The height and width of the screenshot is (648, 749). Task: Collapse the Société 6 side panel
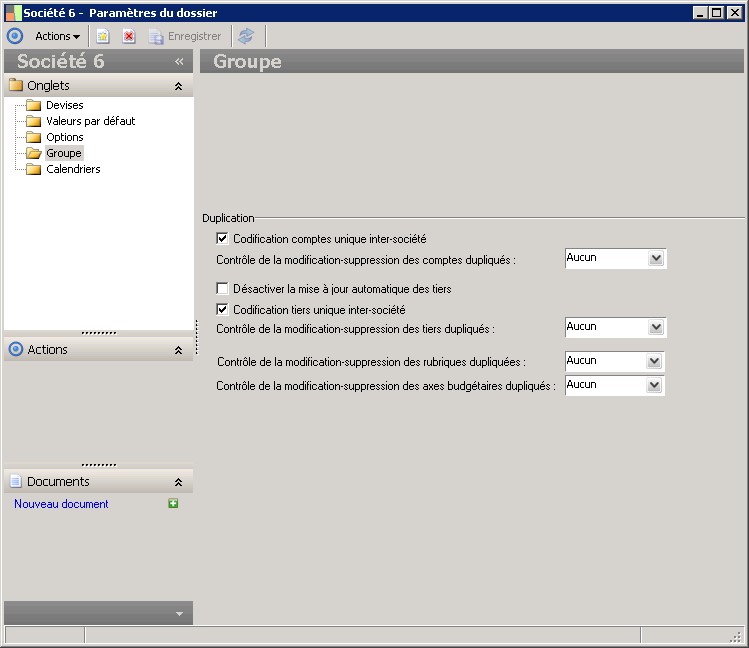coord(179,62)
